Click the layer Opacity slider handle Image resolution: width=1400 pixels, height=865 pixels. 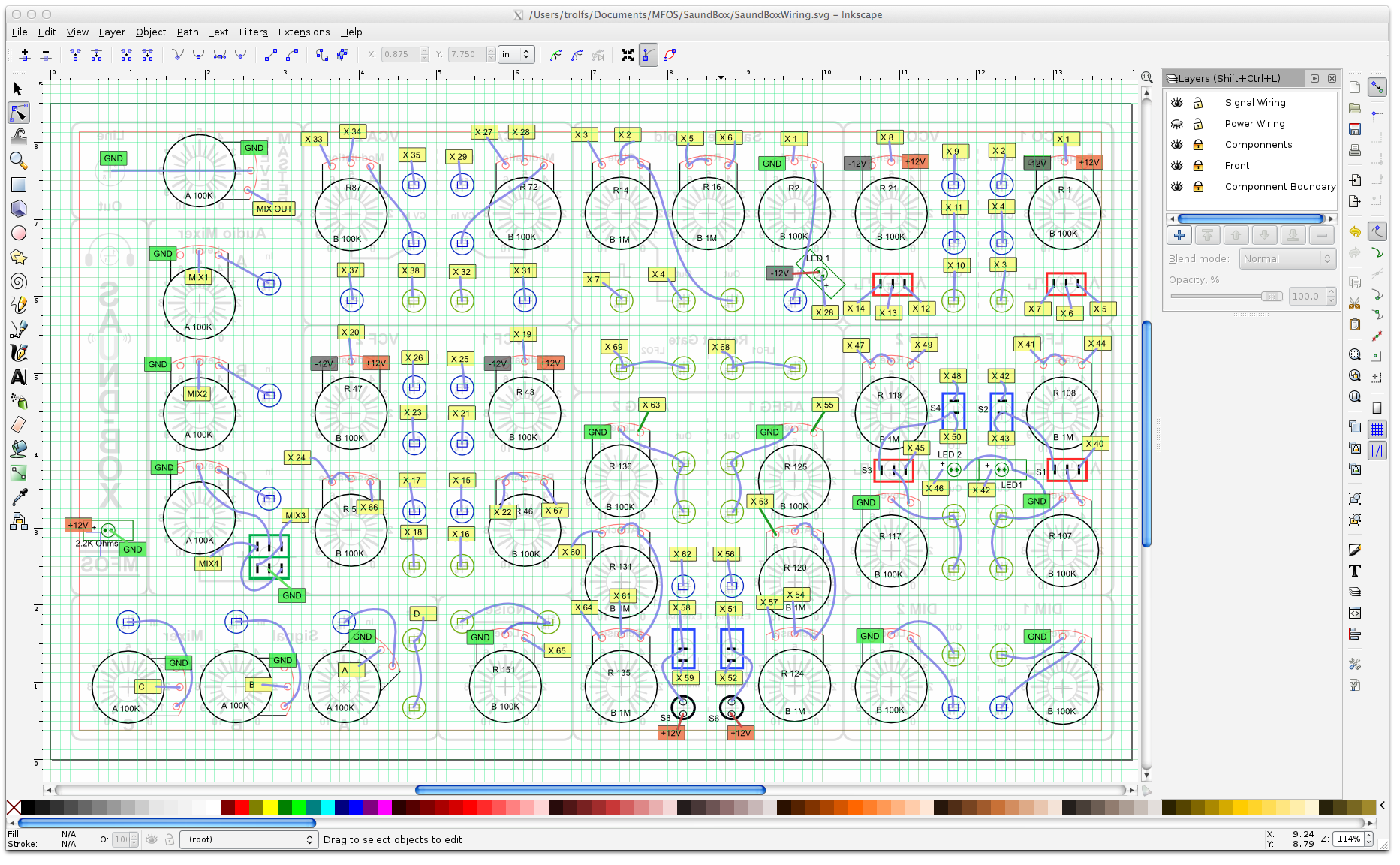1271,297
